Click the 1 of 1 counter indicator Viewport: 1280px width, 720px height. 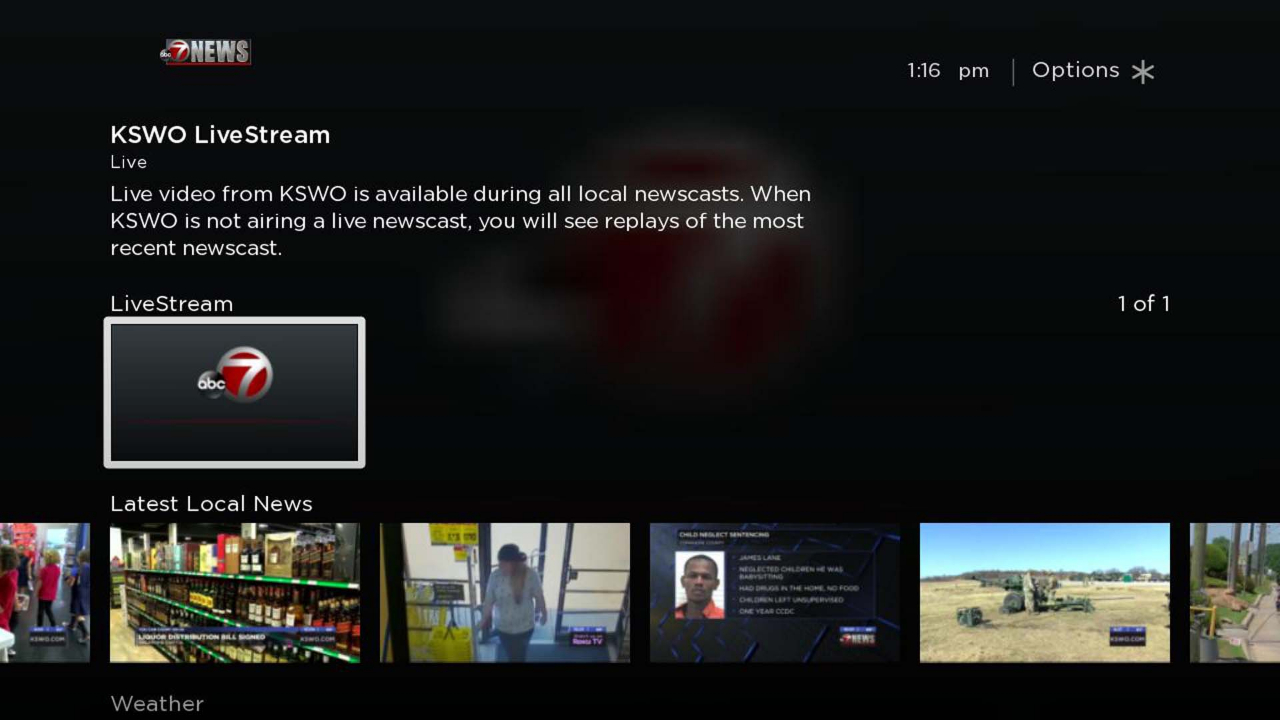1143,304
